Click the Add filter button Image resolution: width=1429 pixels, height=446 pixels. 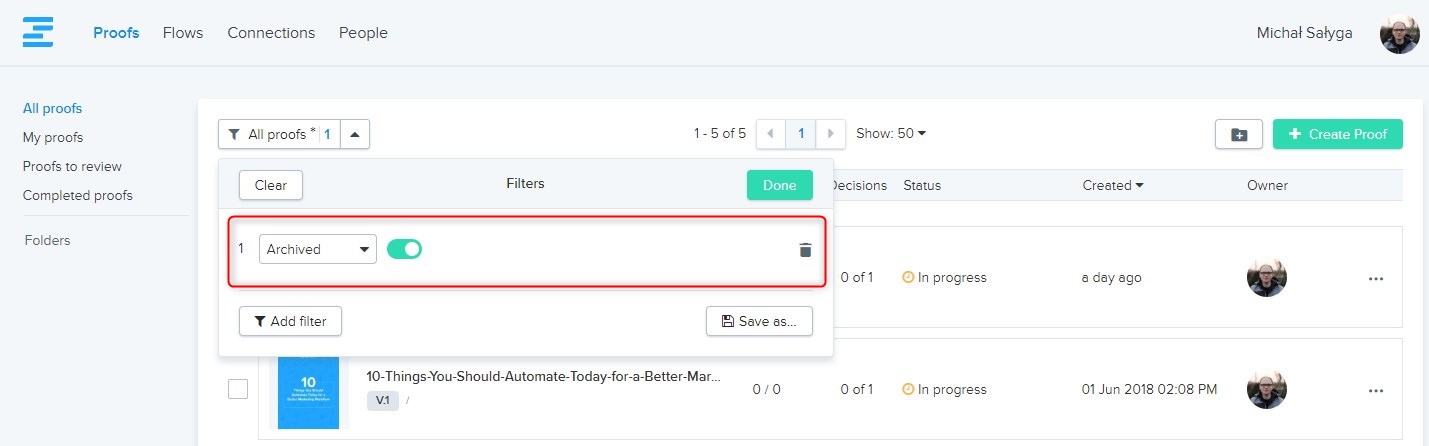click(290, 321)
